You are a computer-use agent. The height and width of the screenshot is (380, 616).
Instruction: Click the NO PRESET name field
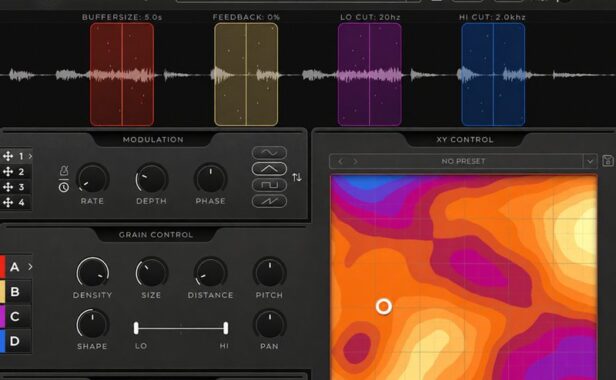463,161
